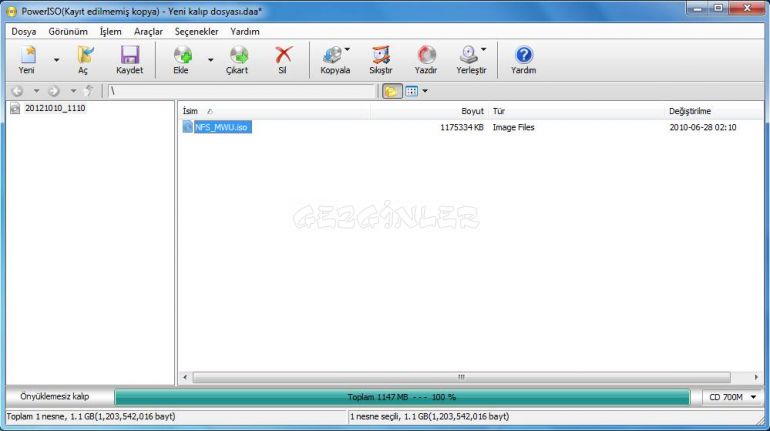Expand the Yeni button dropdown arrow

56,60
